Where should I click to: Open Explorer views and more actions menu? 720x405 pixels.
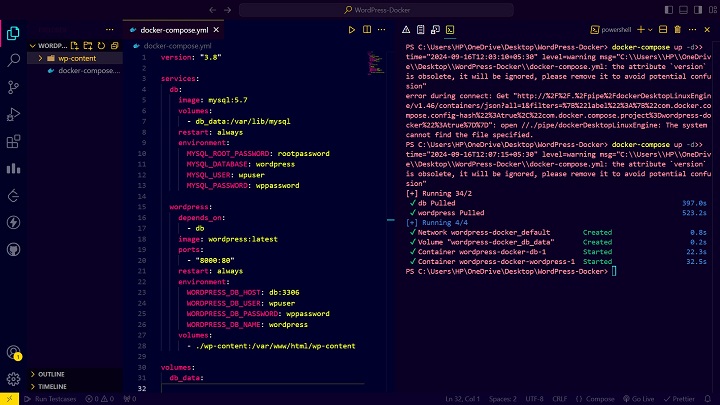pyautogui.click(x=109, y=29)
